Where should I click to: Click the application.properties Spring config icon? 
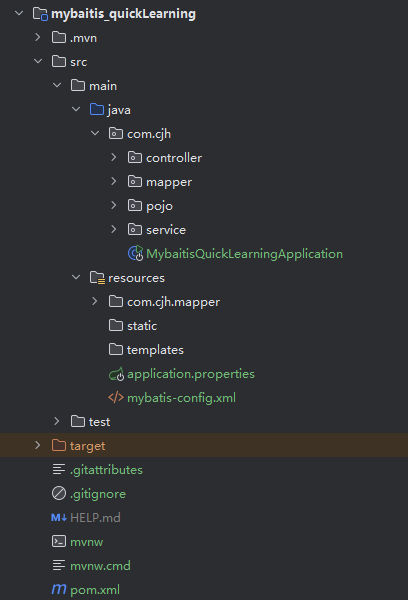(x=116, y=374)
